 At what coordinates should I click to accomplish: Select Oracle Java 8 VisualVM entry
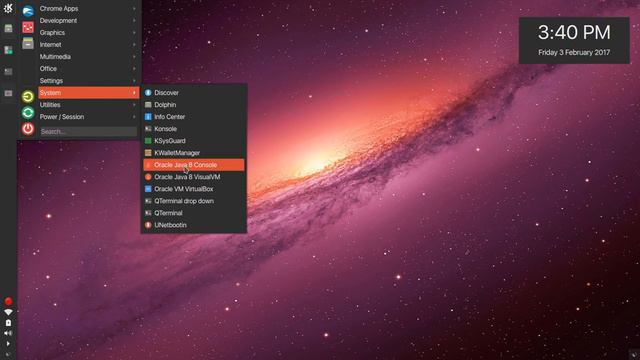pyautogui.click(x=194, y=177)
